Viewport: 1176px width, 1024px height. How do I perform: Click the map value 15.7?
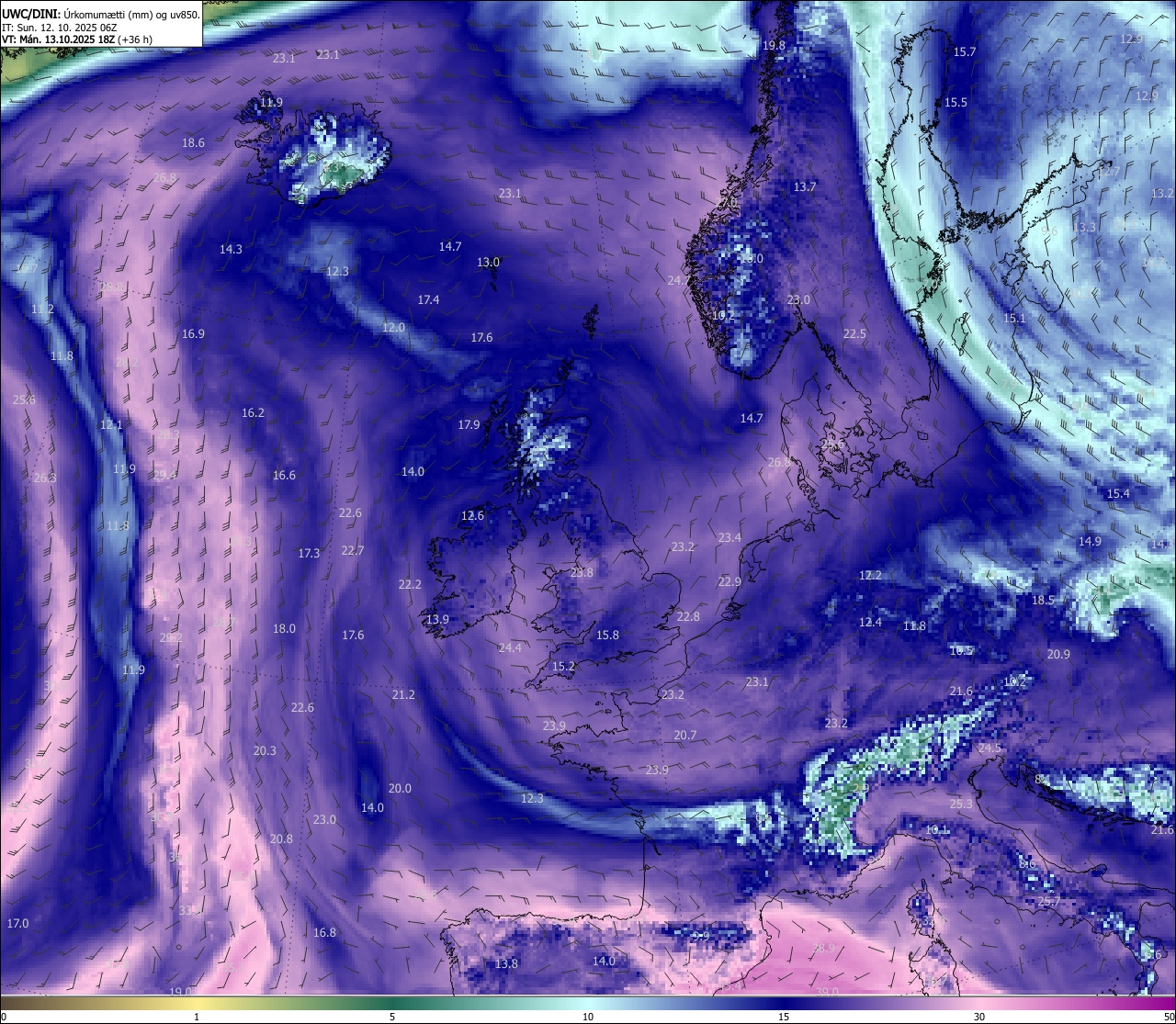pos(965,52)
